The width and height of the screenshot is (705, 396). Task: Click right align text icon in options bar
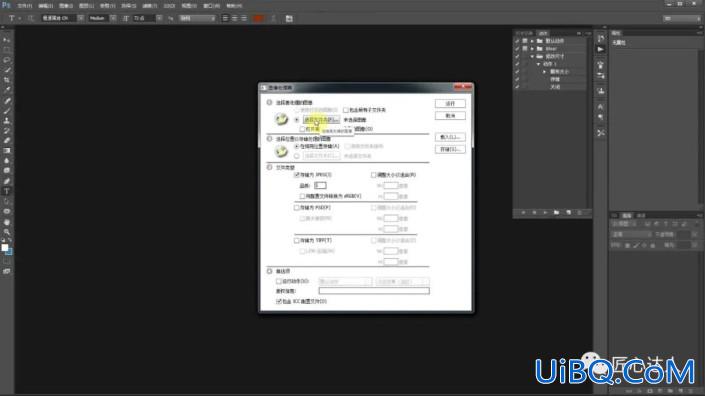244,18
